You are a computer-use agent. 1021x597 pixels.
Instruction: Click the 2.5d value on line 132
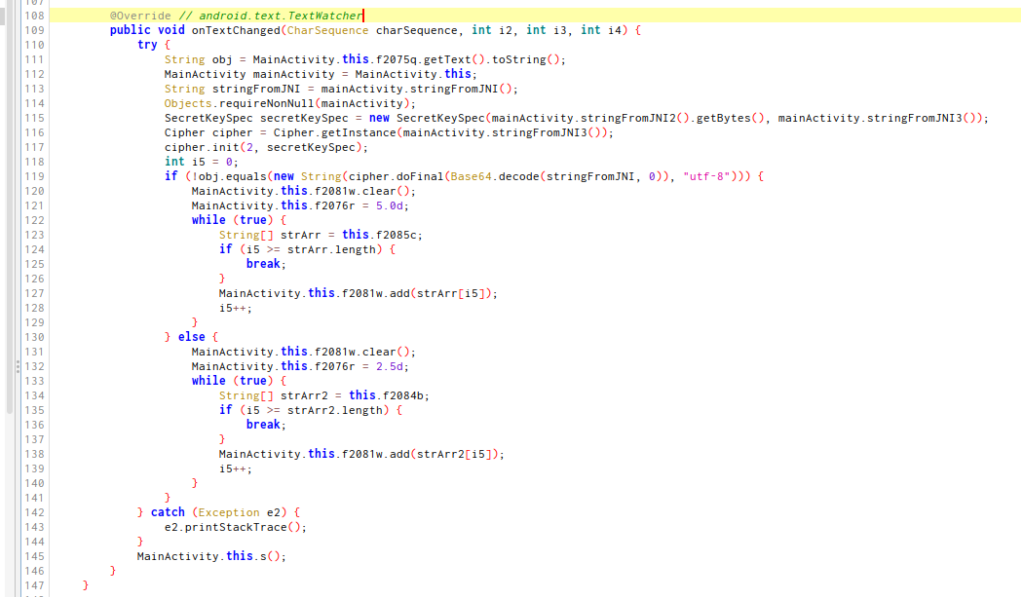(x=389, y=367)
